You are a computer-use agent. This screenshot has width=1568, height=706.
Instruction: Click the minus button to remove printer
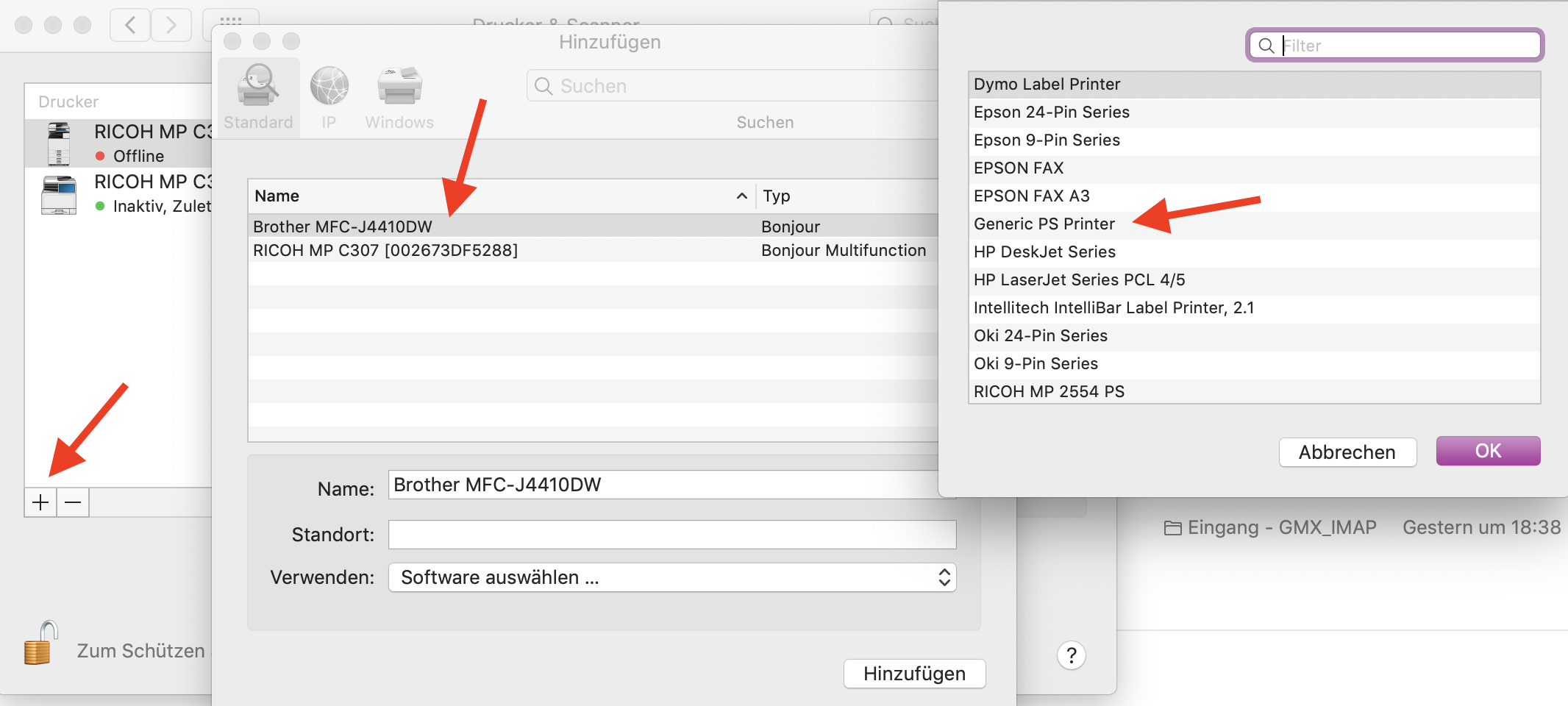tap(73, 502)
